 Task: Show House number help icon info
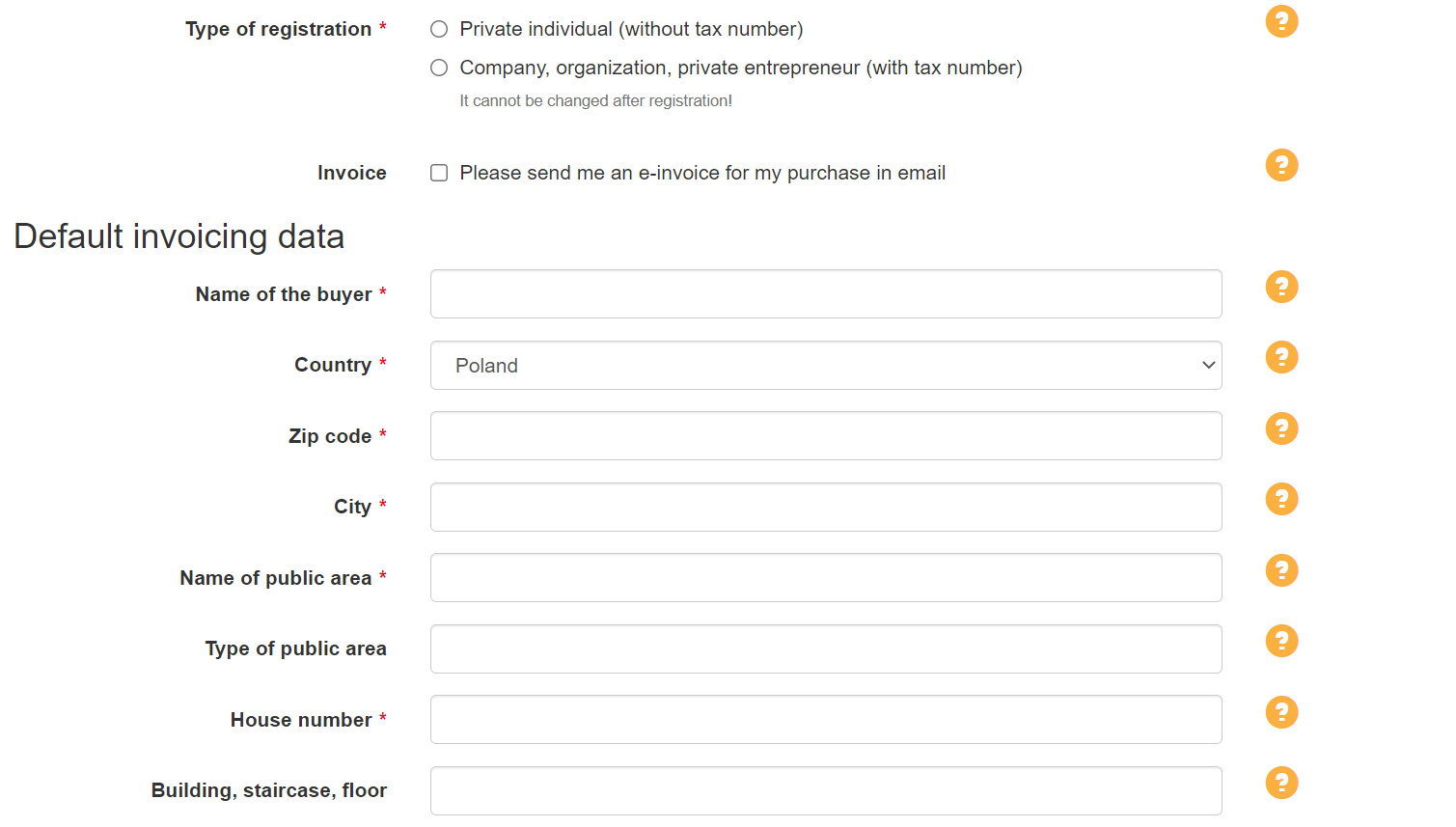tap(1281, 712)
